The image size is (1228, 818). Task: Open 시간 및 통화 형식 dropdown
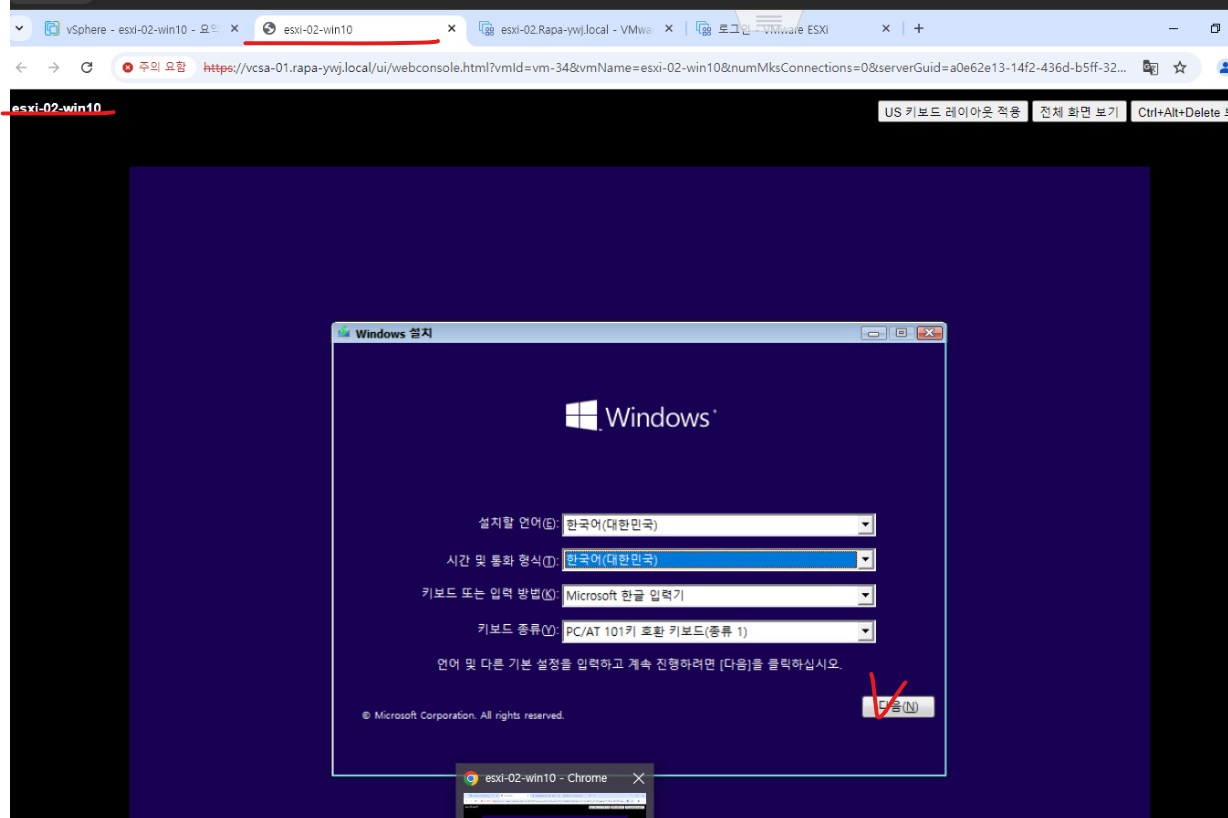pyautogui.click(x=718, y=560)
